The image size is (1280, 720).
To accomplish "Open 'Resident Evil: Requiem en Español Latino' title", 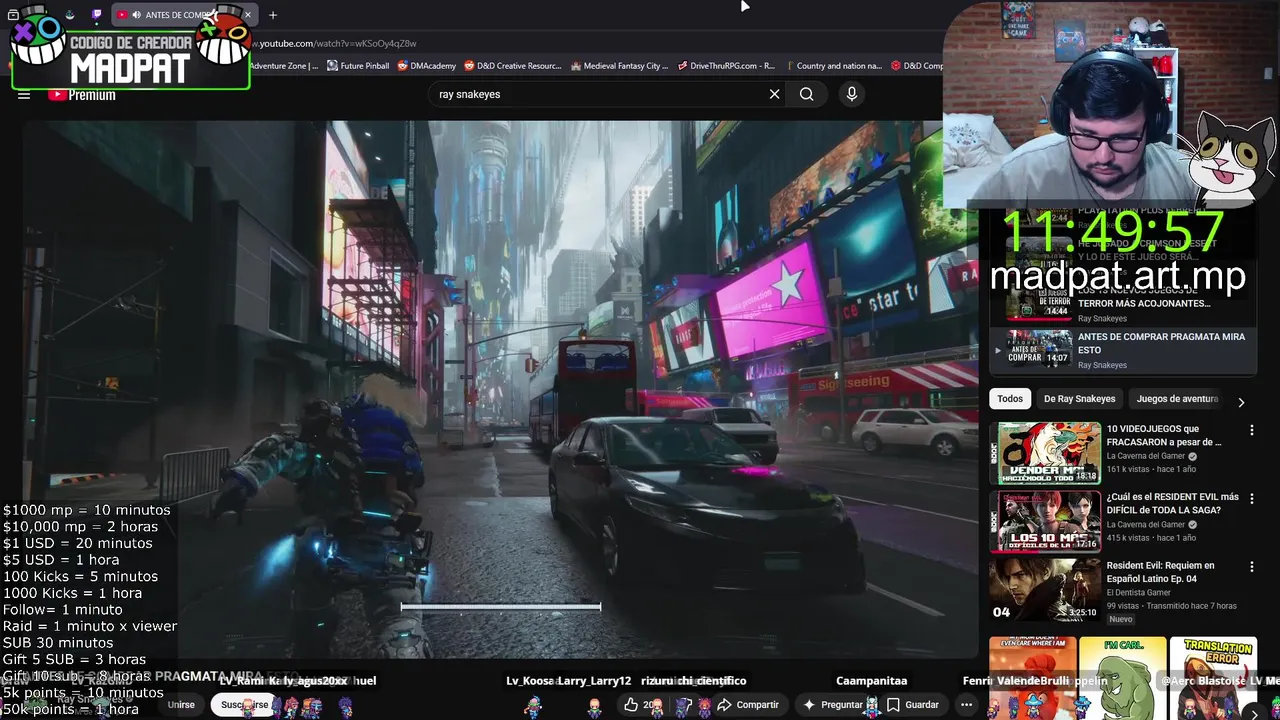I will 1160,572.
